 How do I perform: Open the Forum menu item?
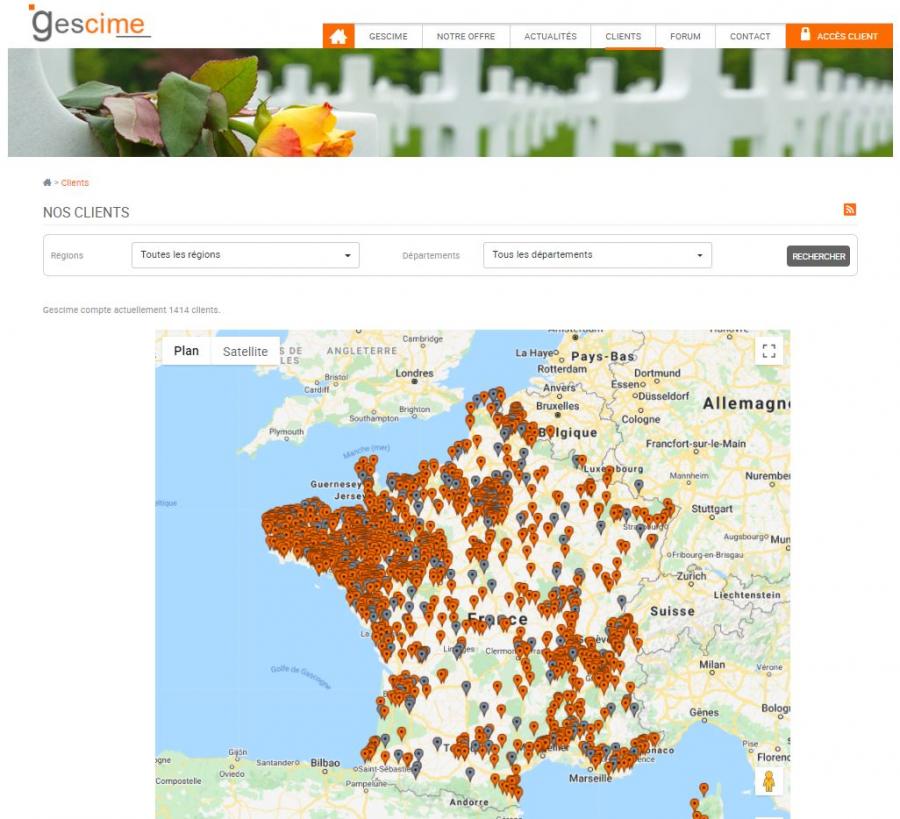[x=685, y=36]
